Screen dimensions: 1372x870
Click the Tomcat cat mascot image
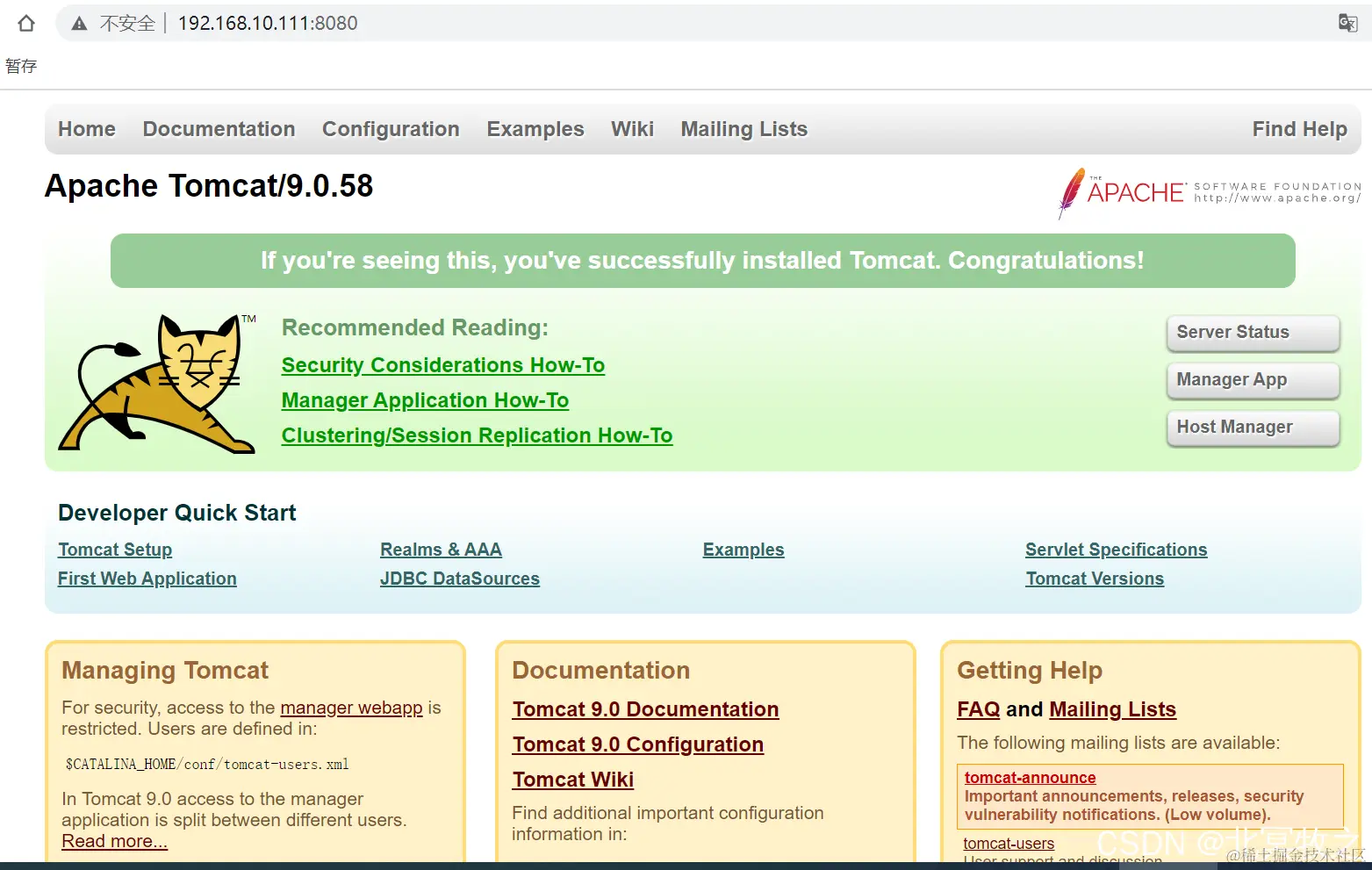pyautogui.click(x=156, y=384)
